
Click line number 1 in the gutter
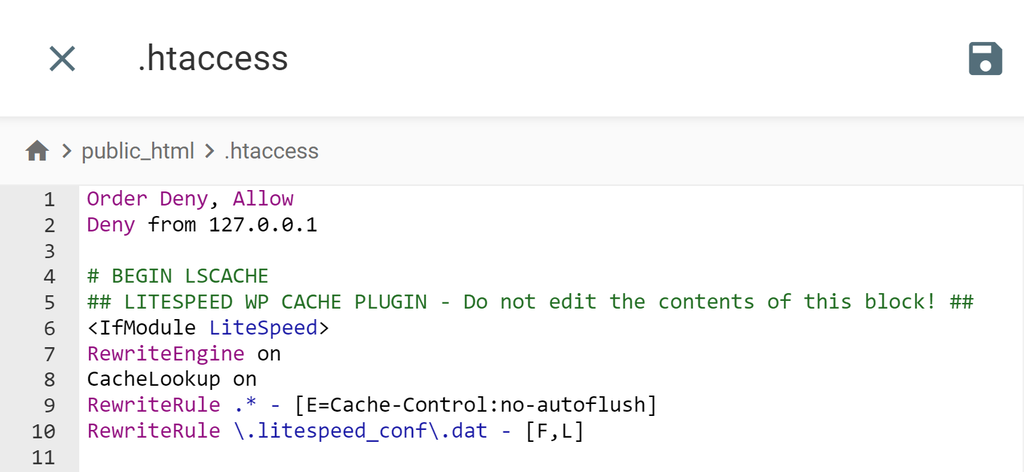click(48, 199)
